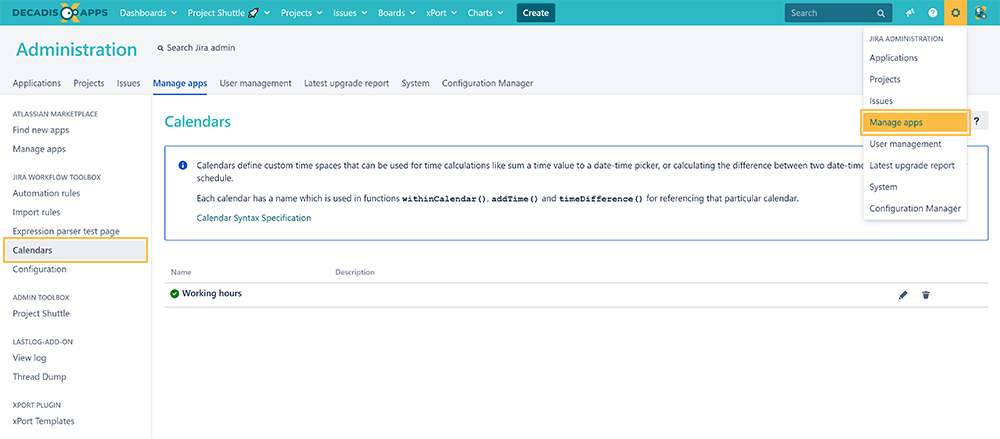This screenshot has width=1000, height=439.
Task: Choose System in the gear dropdown menu
Action: pyautogui.click(x=883, y=188)
